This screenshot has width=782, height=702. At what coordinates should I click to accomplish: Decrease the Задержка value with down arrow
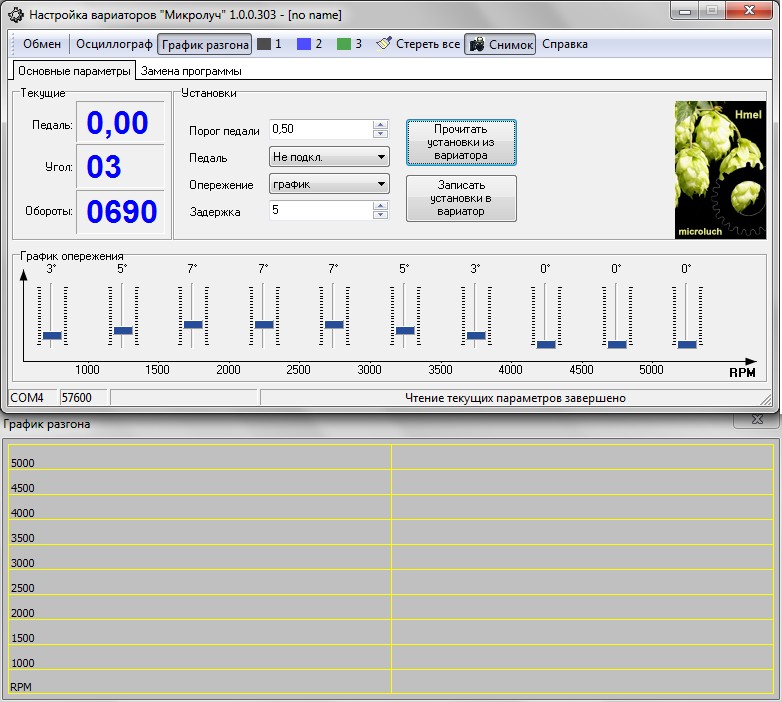pos(380,215)
